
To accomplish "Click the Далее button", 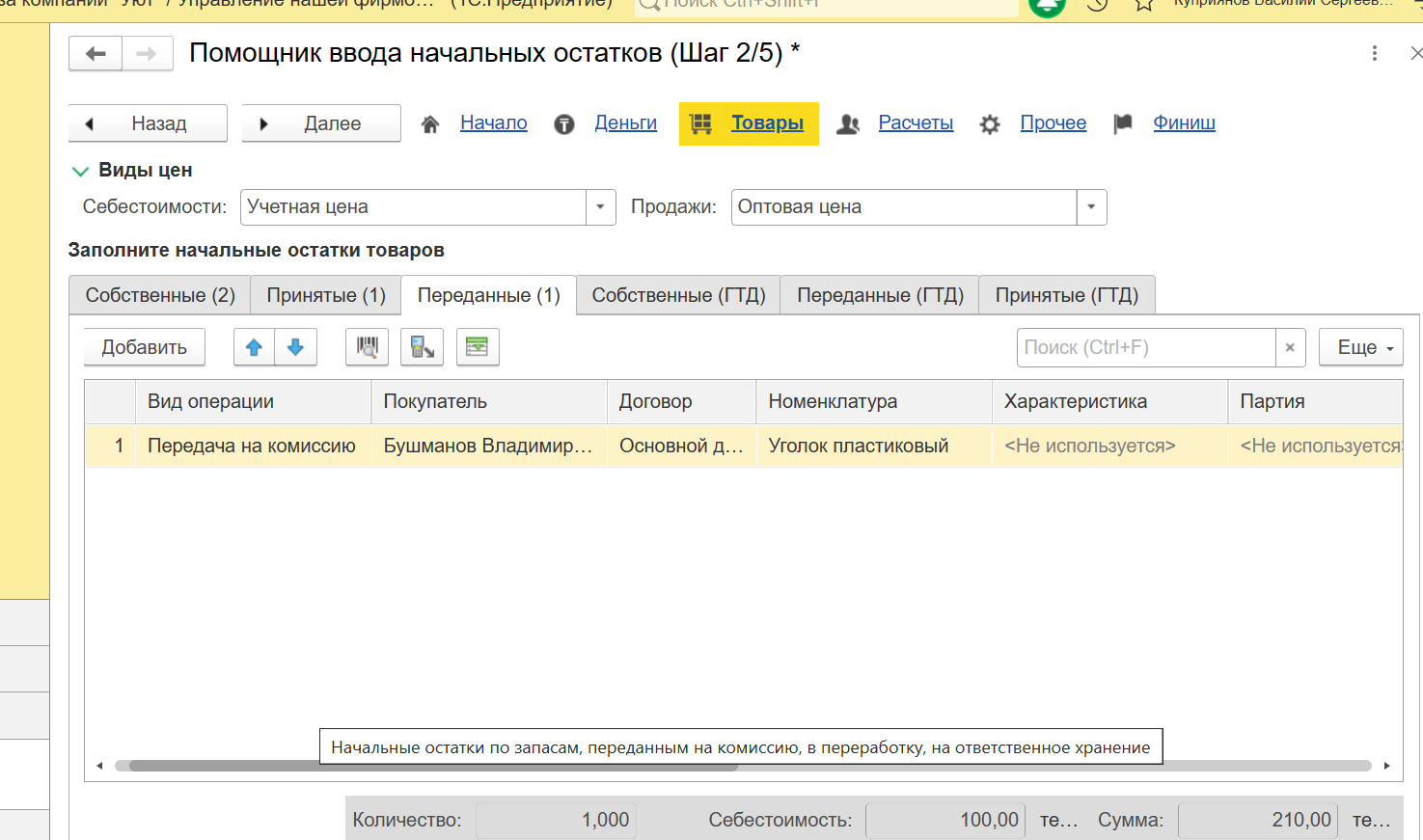I will (x=321, y=123).
